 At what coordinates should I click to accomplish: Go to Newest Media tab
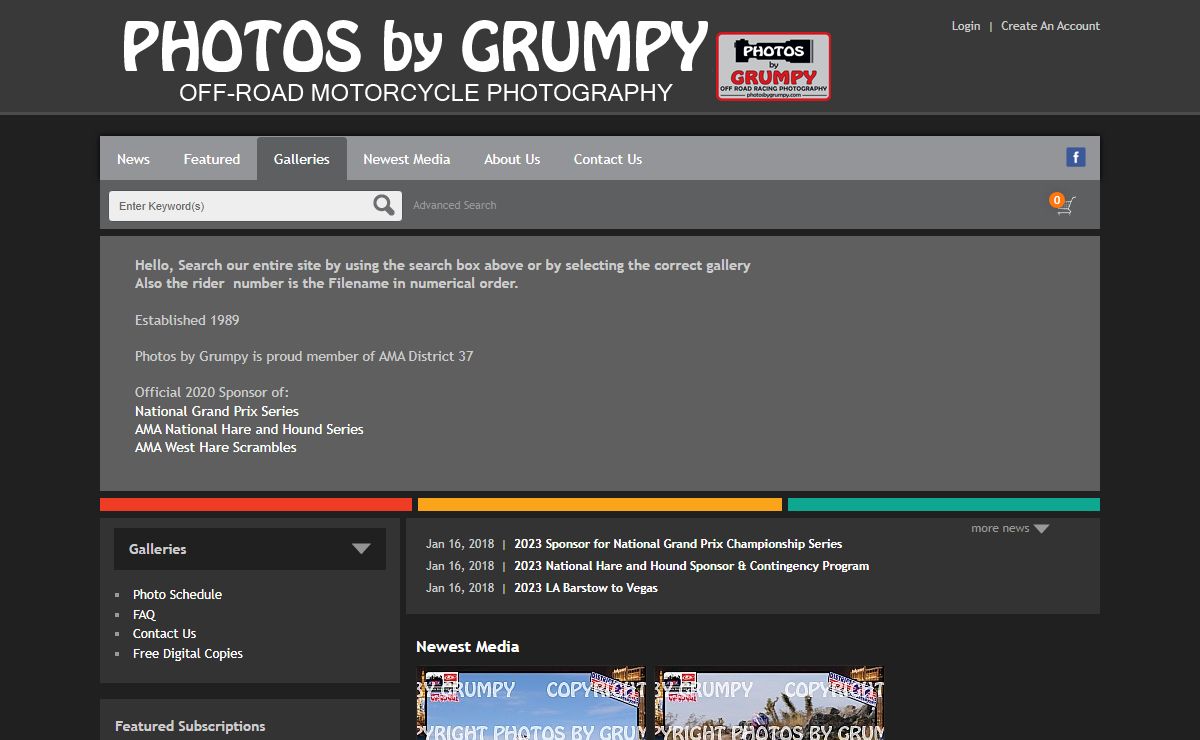(x=406, y=159)
